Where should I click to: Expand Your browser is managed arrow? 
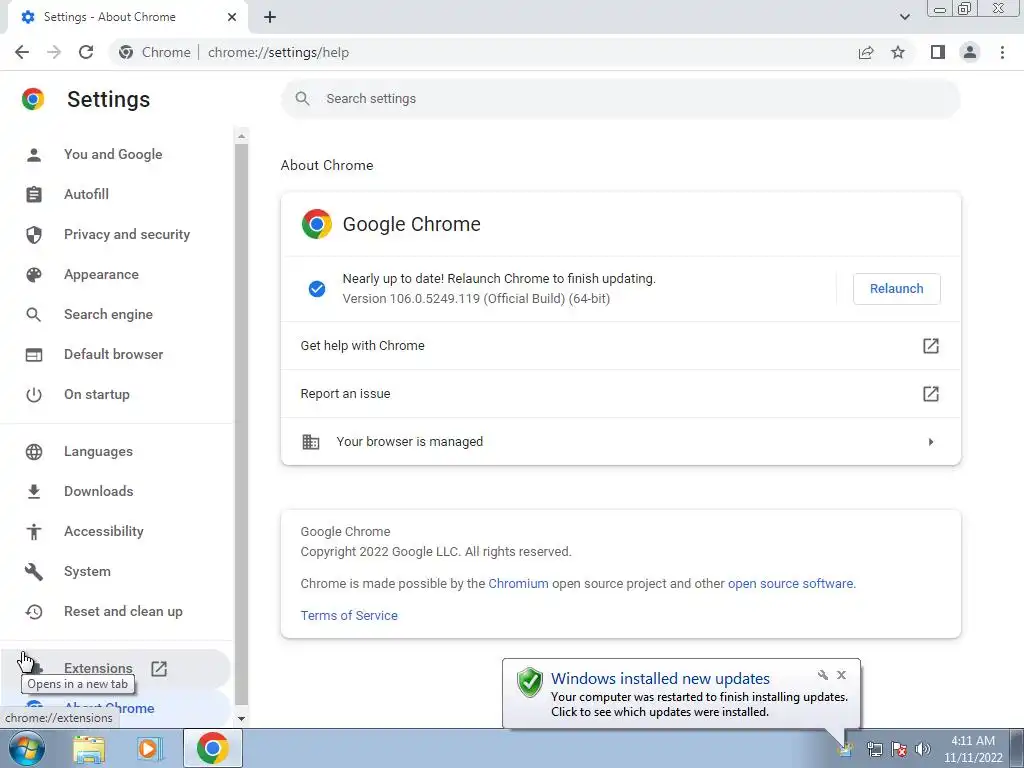point(931,442)
